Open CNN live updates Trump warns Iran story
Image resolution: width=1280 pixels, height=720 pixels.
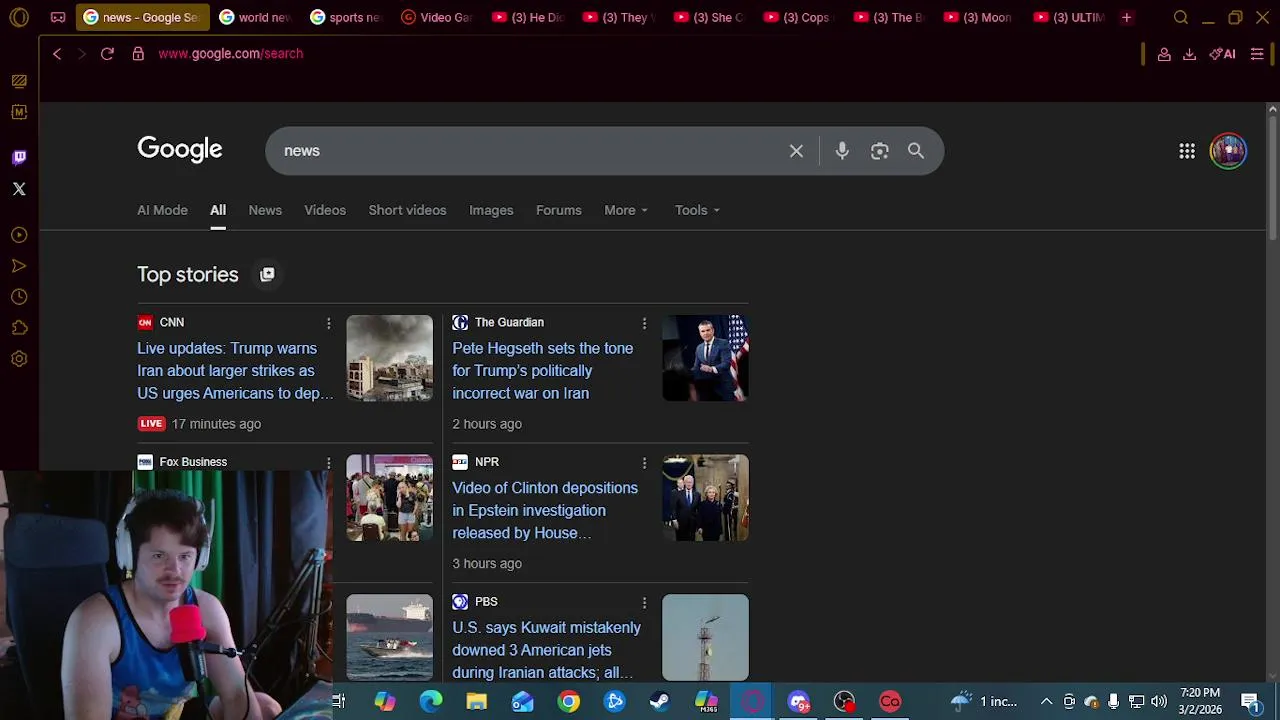coord(235,371)
